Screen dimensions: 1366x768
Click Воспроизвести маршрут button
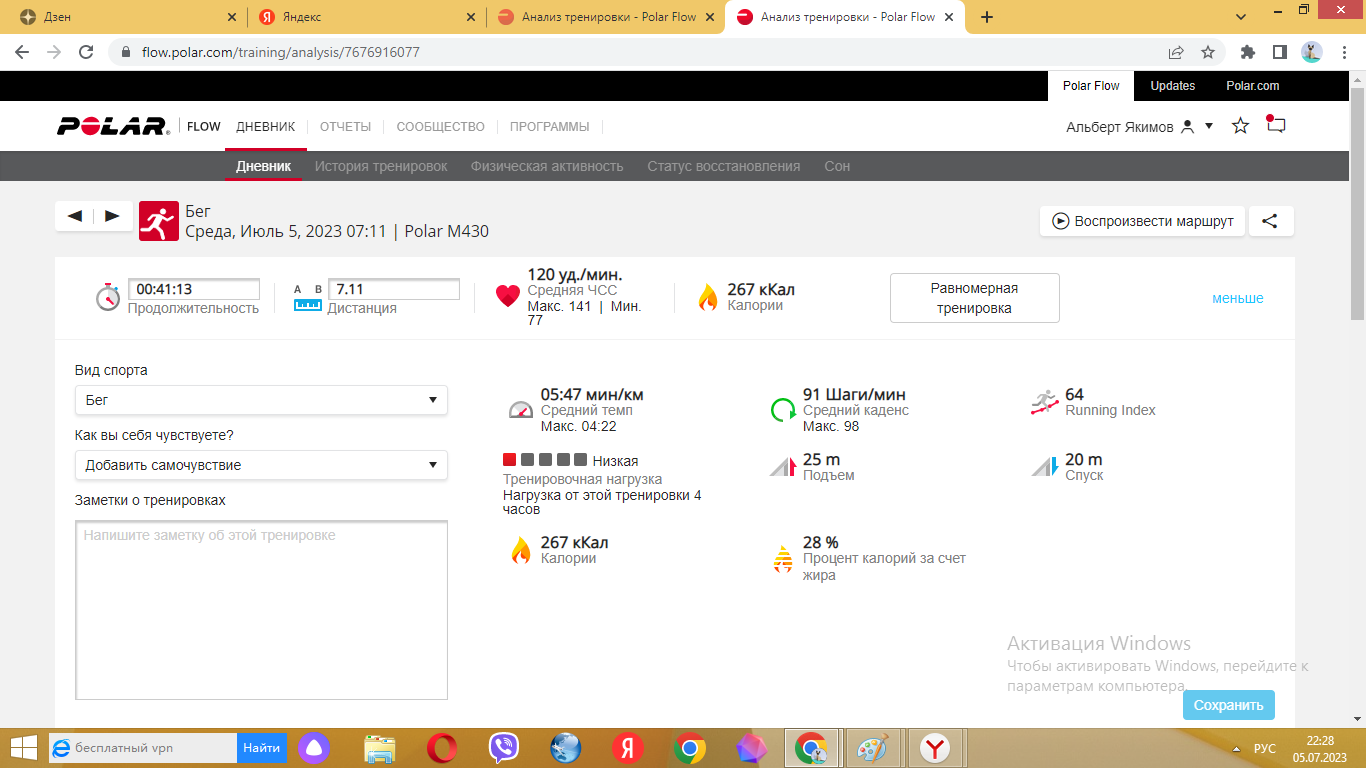[x=1142, y=221]
